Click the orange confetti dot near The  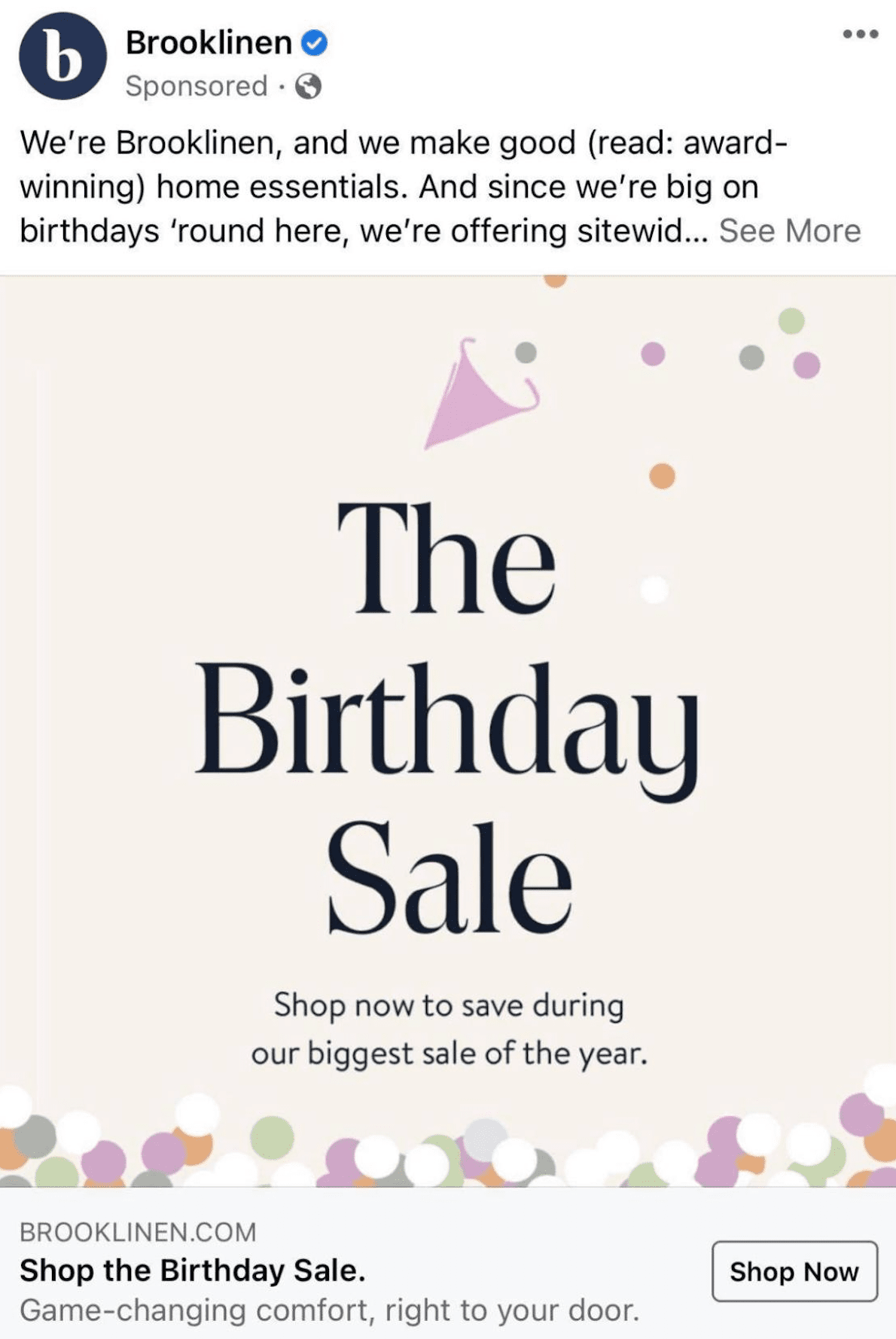point(662,476)
